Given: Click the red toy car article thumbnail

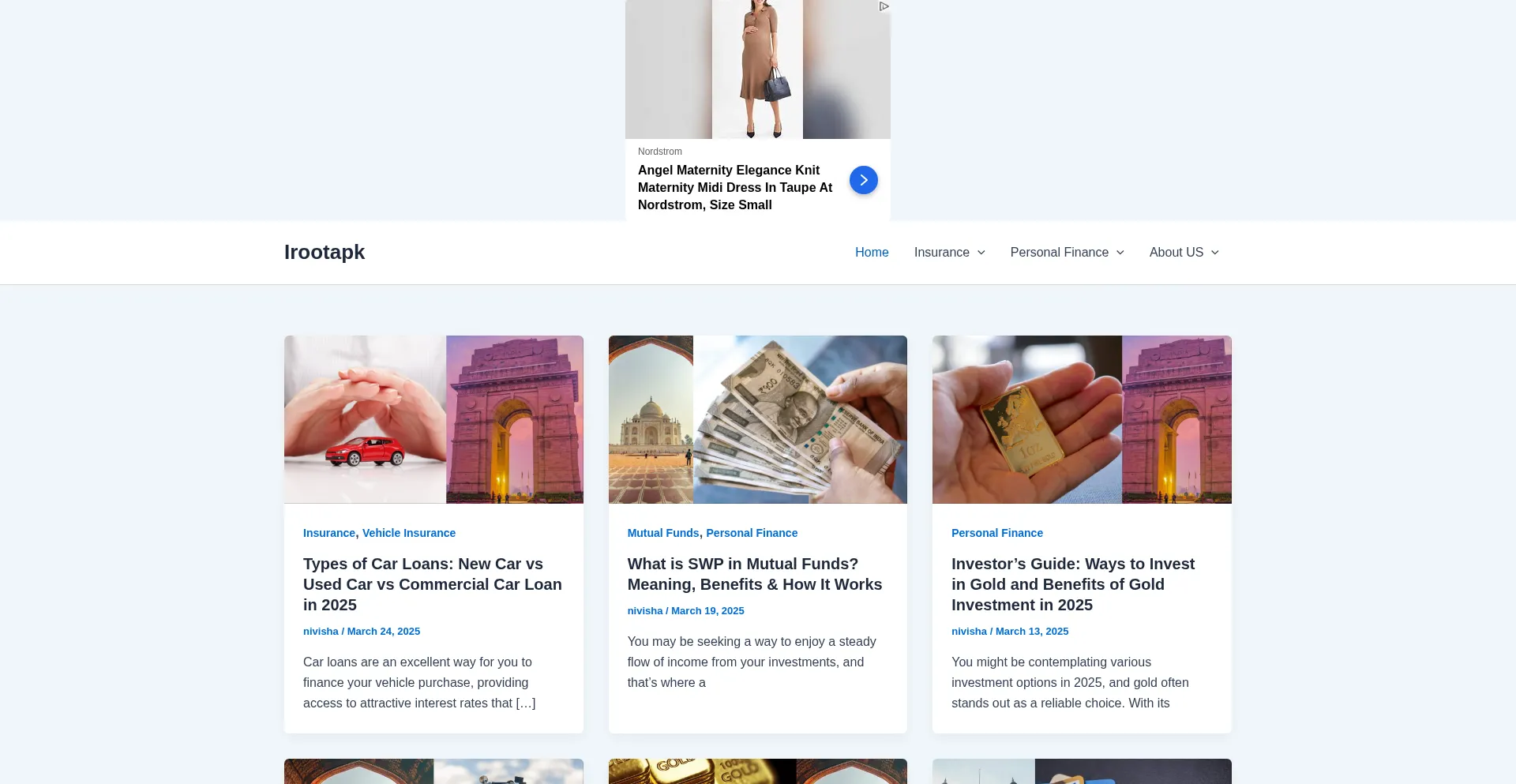Looking at the screenshot, I should tap(433, 419).
